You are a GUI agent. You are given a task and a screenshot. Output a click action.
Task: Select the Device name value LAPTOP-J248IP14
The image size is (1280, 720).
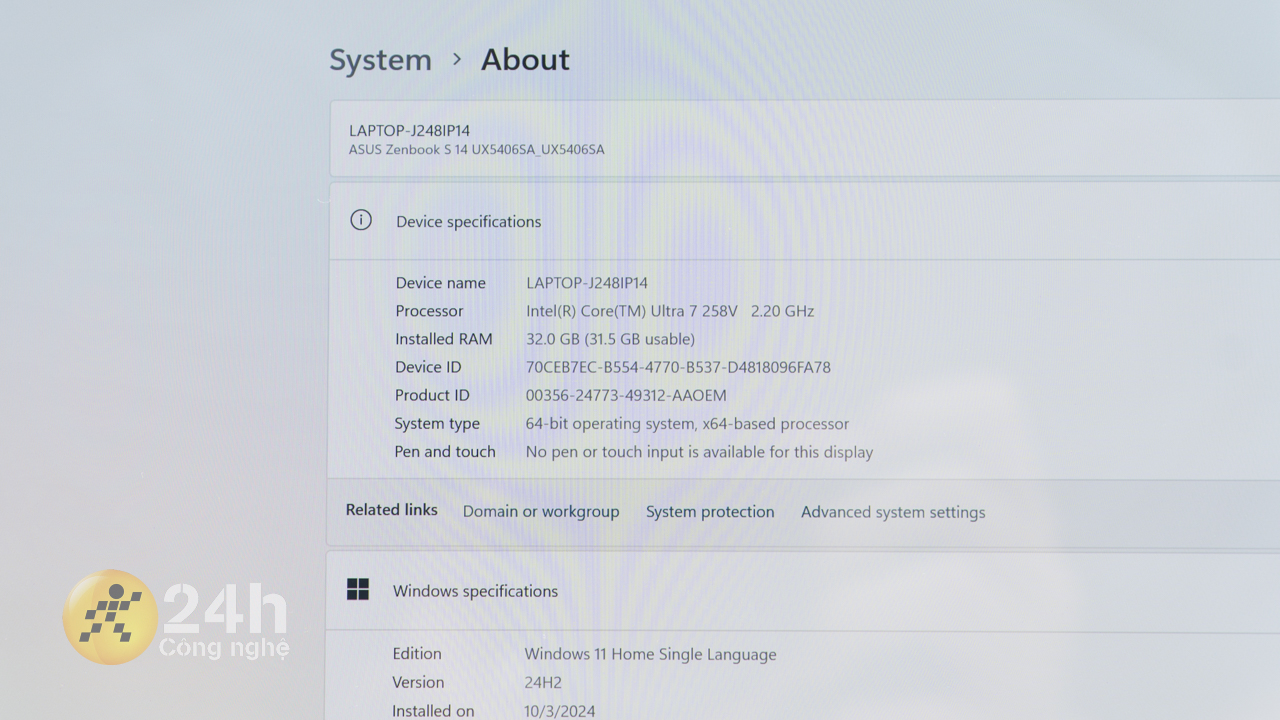tap(587, 283)
